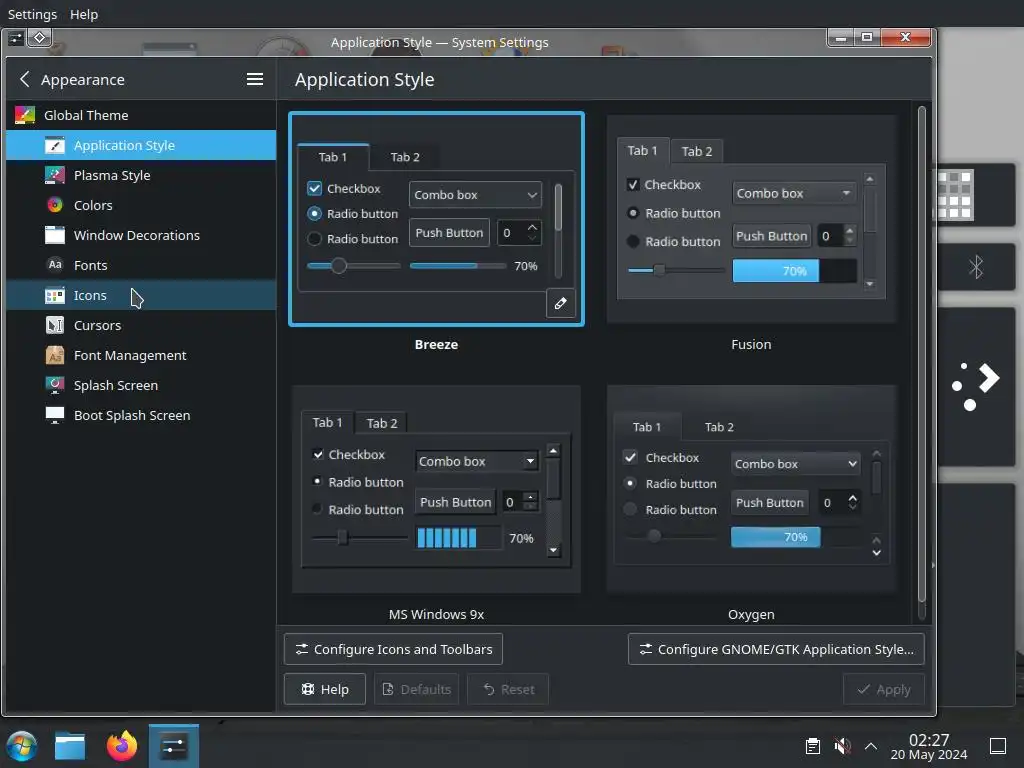
Task: Click Configure Icons and Toolbars button
Action: [393, 649]
